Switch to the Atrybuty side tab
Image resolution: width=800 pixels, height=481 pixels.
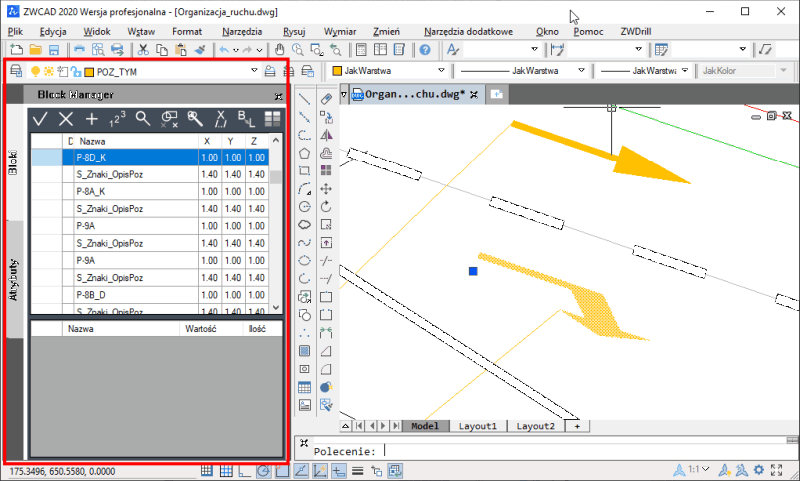(x=14, y=280)
